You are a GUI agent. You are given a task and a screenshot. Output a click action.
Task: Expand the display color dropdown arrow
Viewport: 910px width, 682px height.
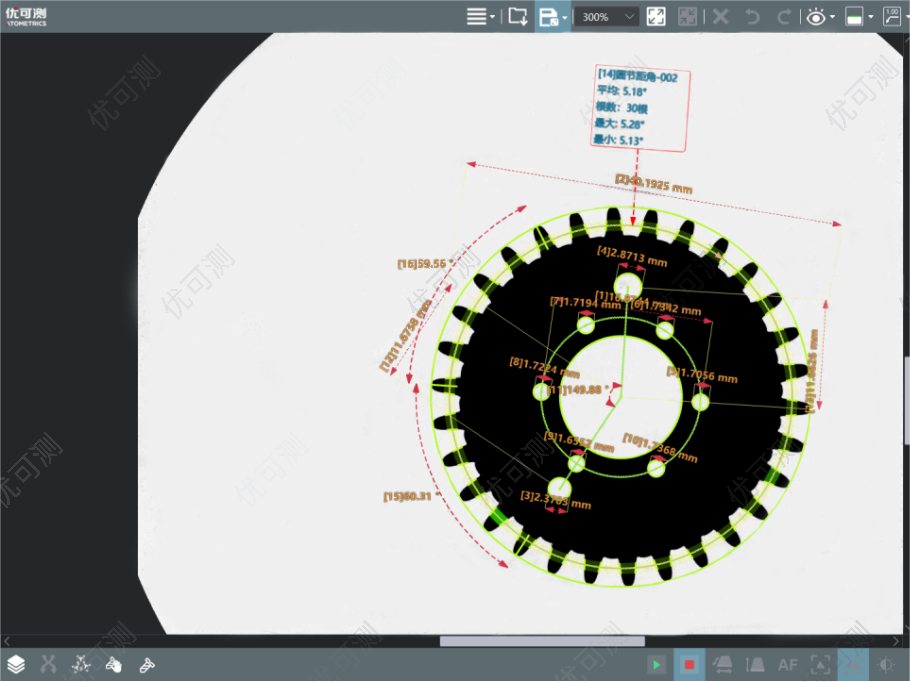coord(871,17)
